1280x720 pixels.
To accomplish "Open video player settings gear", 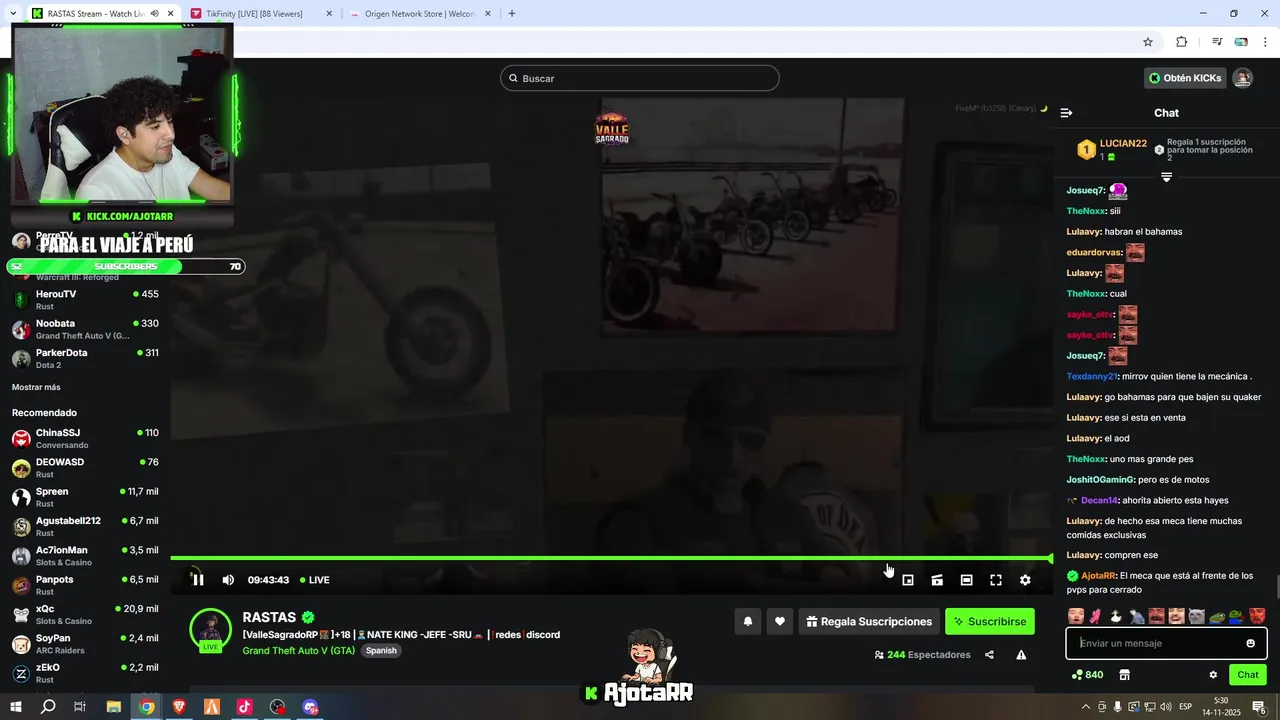I will click(x=1025, y=580).
